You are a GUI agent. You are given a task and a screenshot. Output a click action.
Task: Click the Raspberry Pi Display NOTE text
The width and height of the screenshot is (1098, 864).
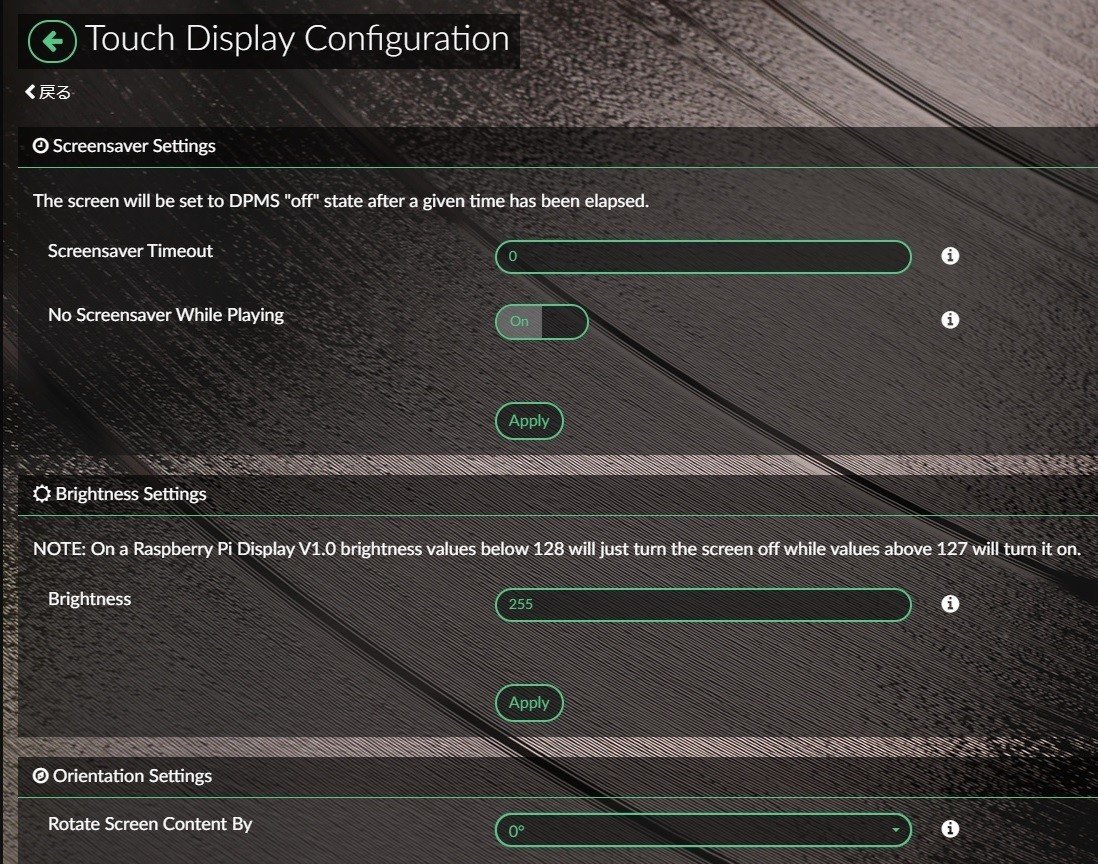[557, 549]
